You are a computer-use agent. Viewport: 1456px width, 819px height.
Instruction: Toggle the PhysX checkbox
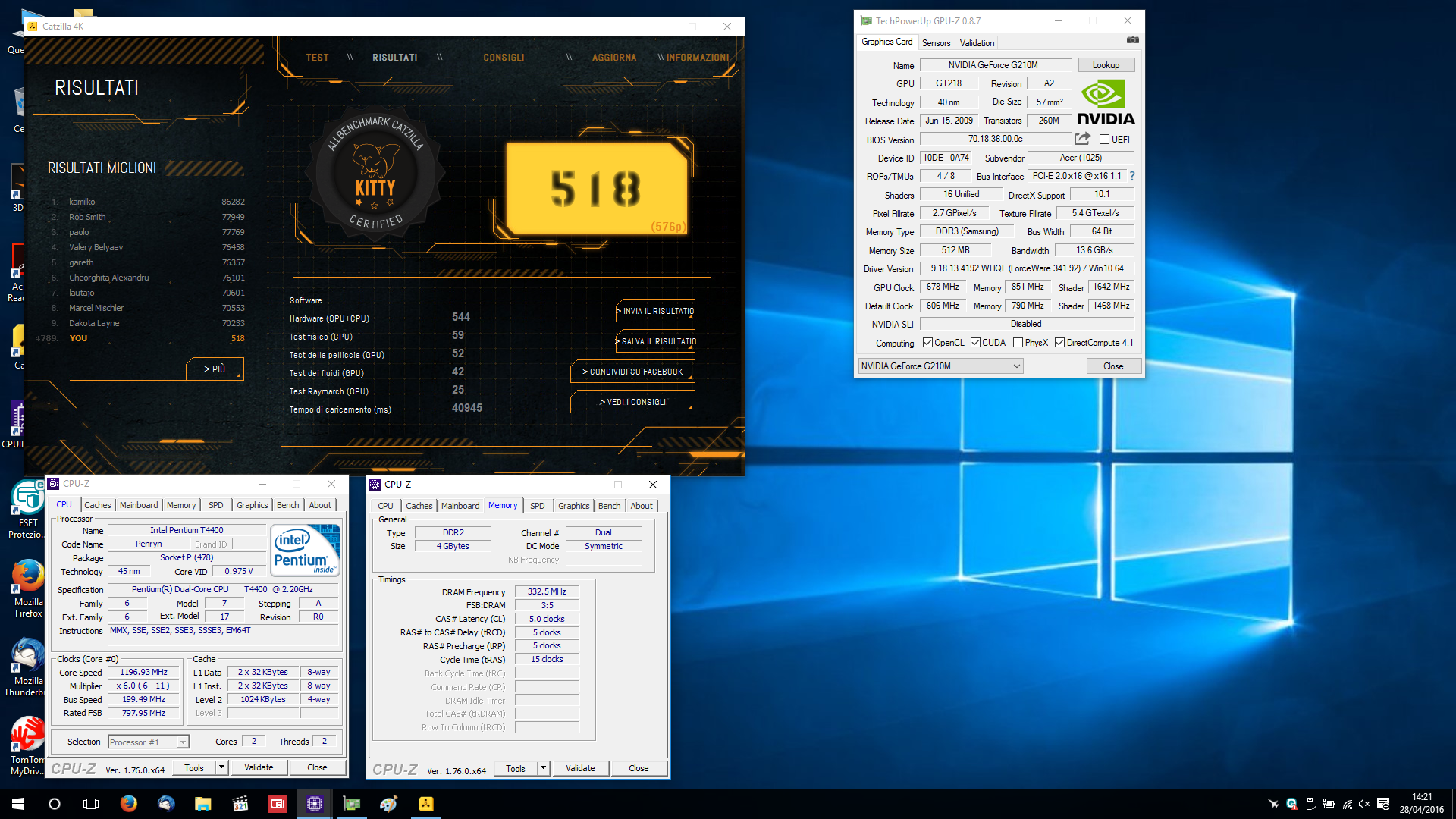click(x=1018, y=343)
